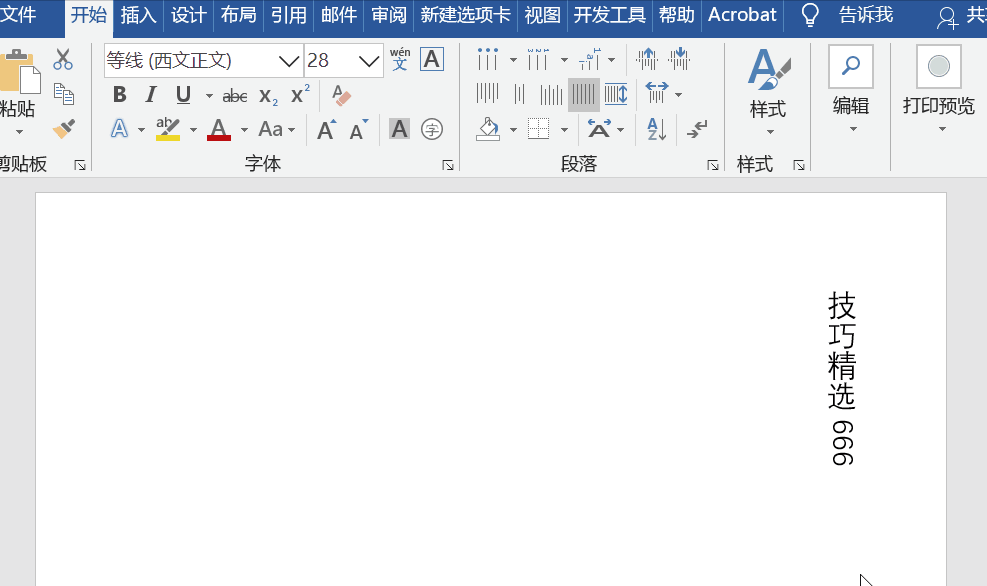This screenshot has height=586, width=987.
Task: Apply paragraph shading paint bucket
Action: [x=488, y=129]
